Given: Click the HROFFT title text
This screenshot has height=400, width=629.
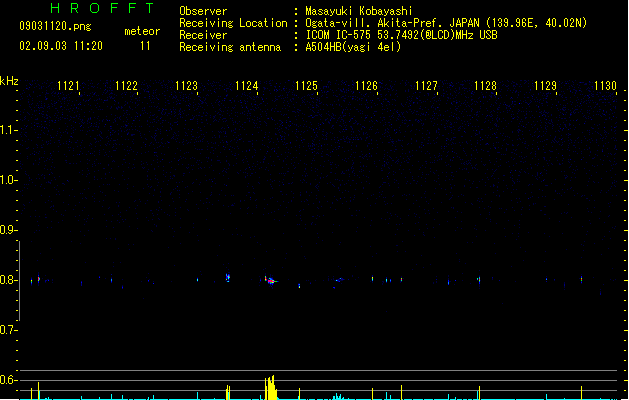Looking at the screenshot, I should [x=102, y=8].
